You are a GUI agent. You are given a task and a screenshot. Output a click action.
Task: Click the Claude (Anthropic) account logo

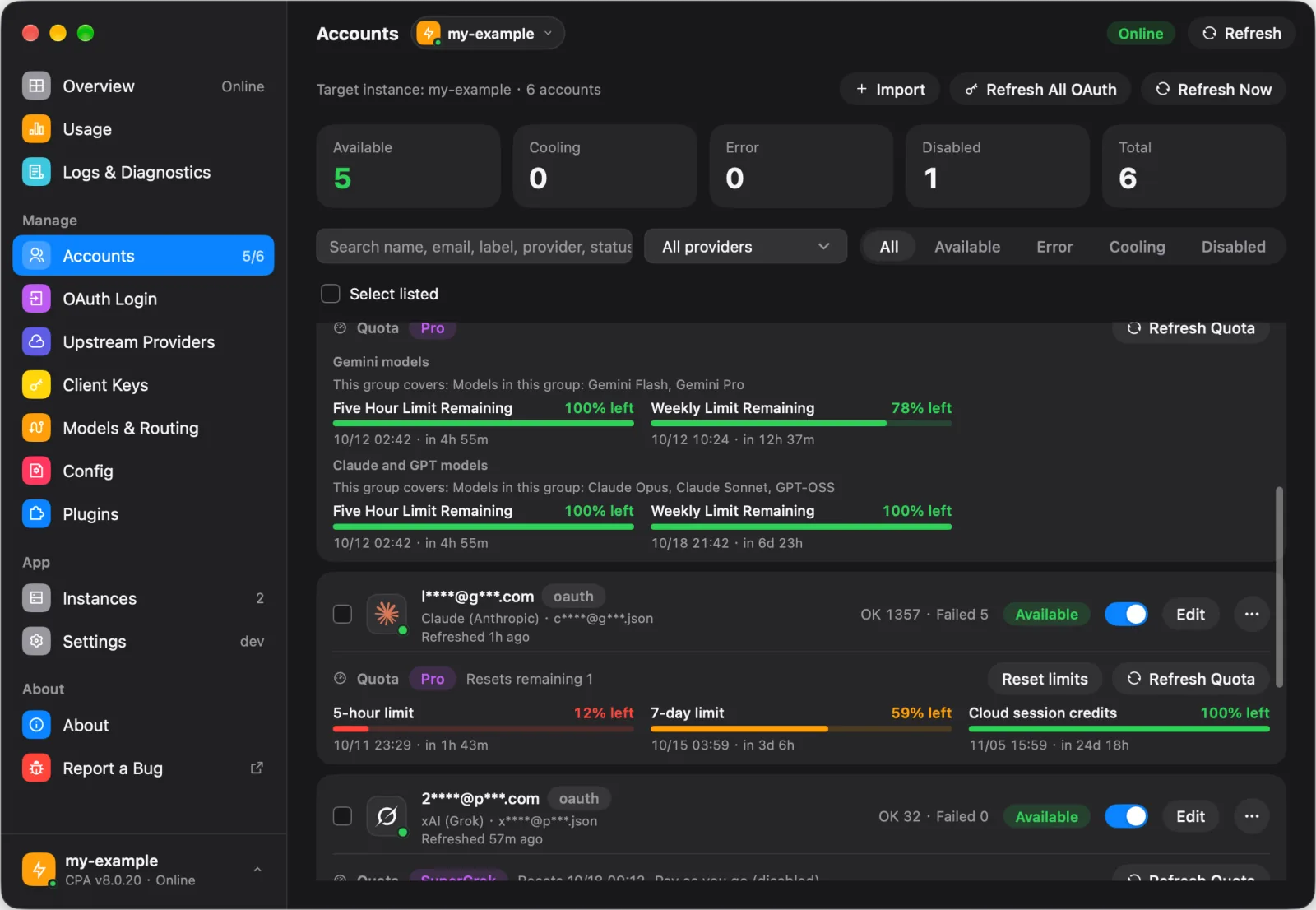click(x=387, y=614)
